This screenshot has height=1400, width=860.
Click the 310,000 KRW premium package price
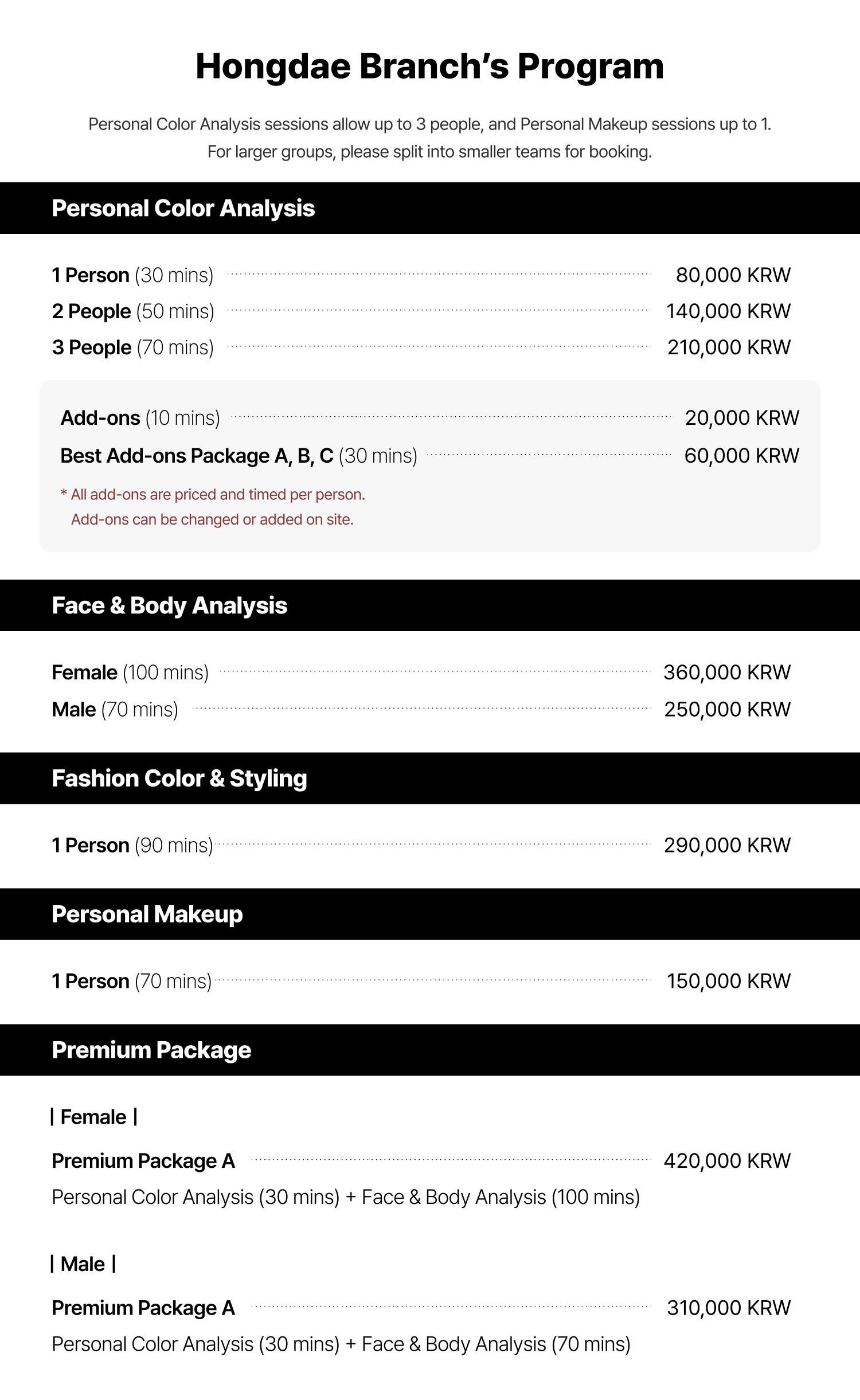click(x=729, y=1308)
